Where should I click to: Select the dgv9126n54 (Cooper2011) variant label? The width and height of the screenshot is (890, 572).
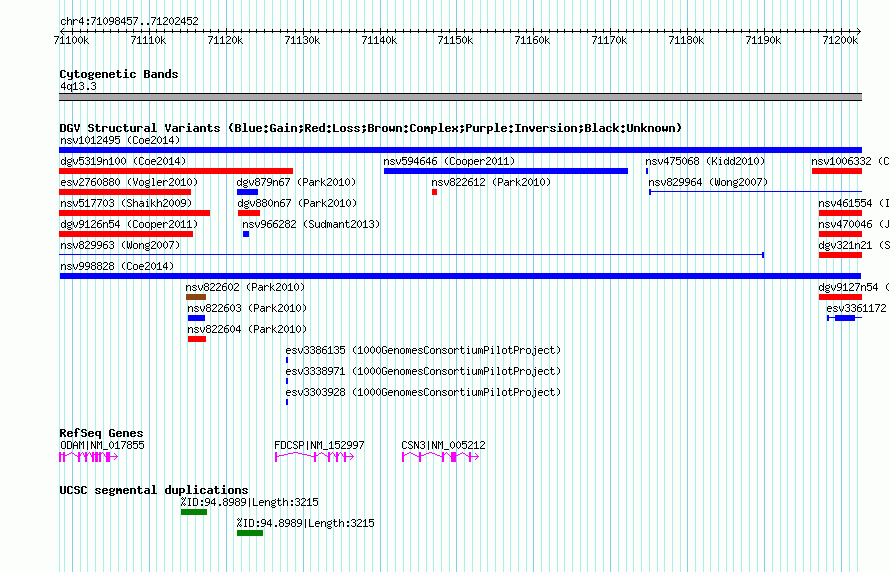[x=129, y=224]
